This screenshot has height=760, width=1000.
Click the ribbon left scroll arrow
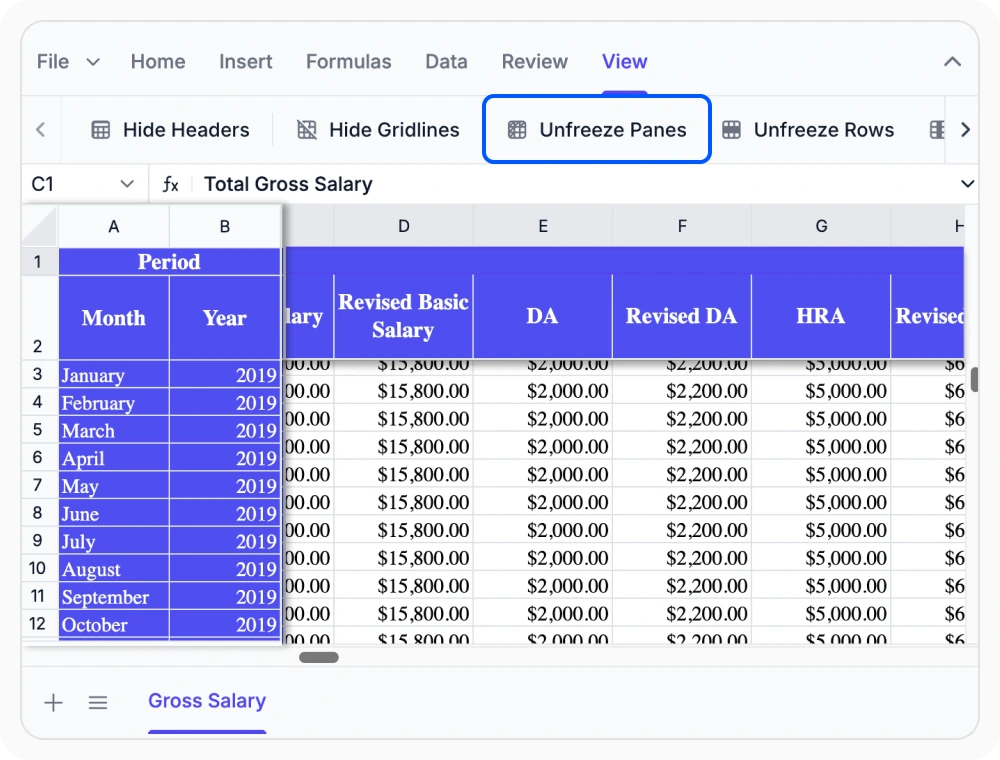41,130
